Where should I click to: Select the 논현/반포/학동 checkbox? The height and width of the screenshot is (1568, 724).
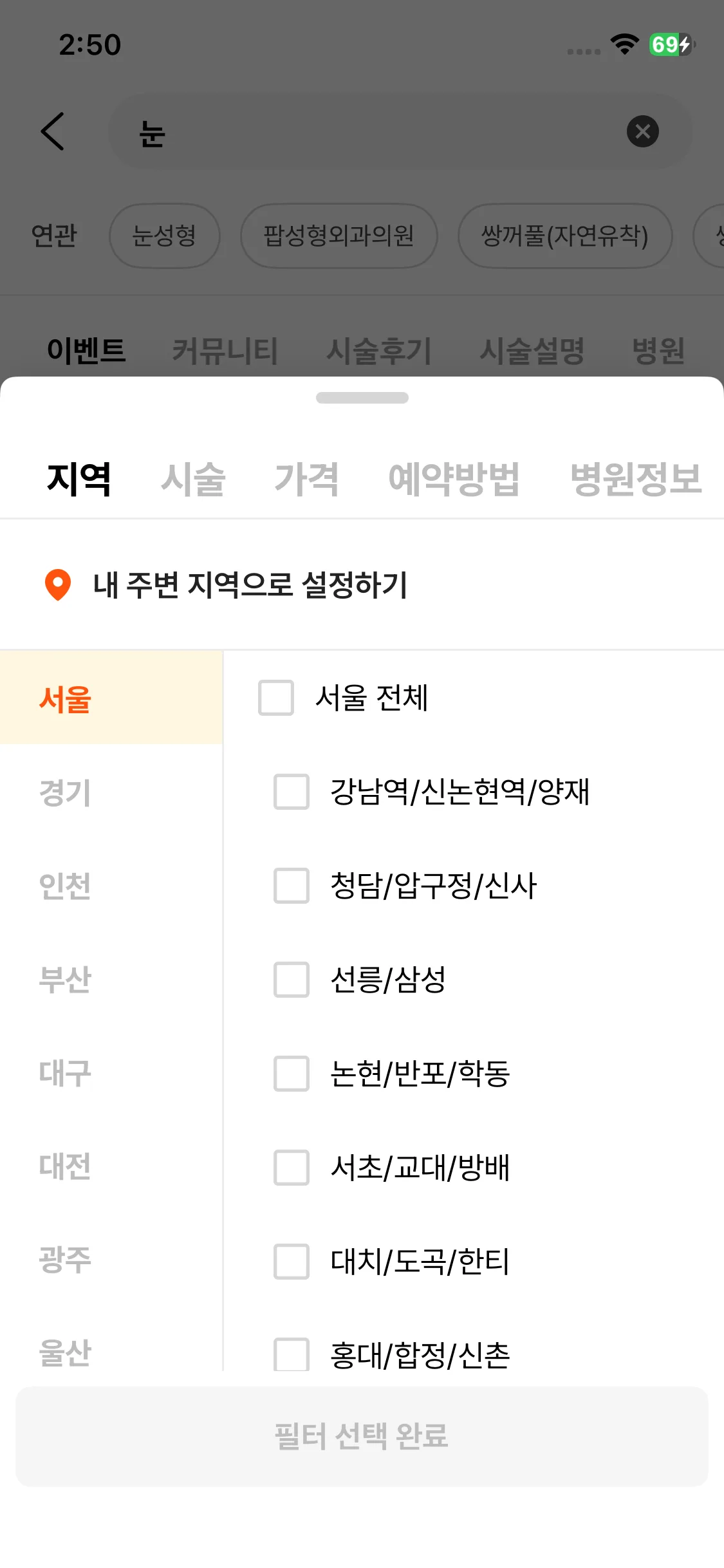point(292,1074)
